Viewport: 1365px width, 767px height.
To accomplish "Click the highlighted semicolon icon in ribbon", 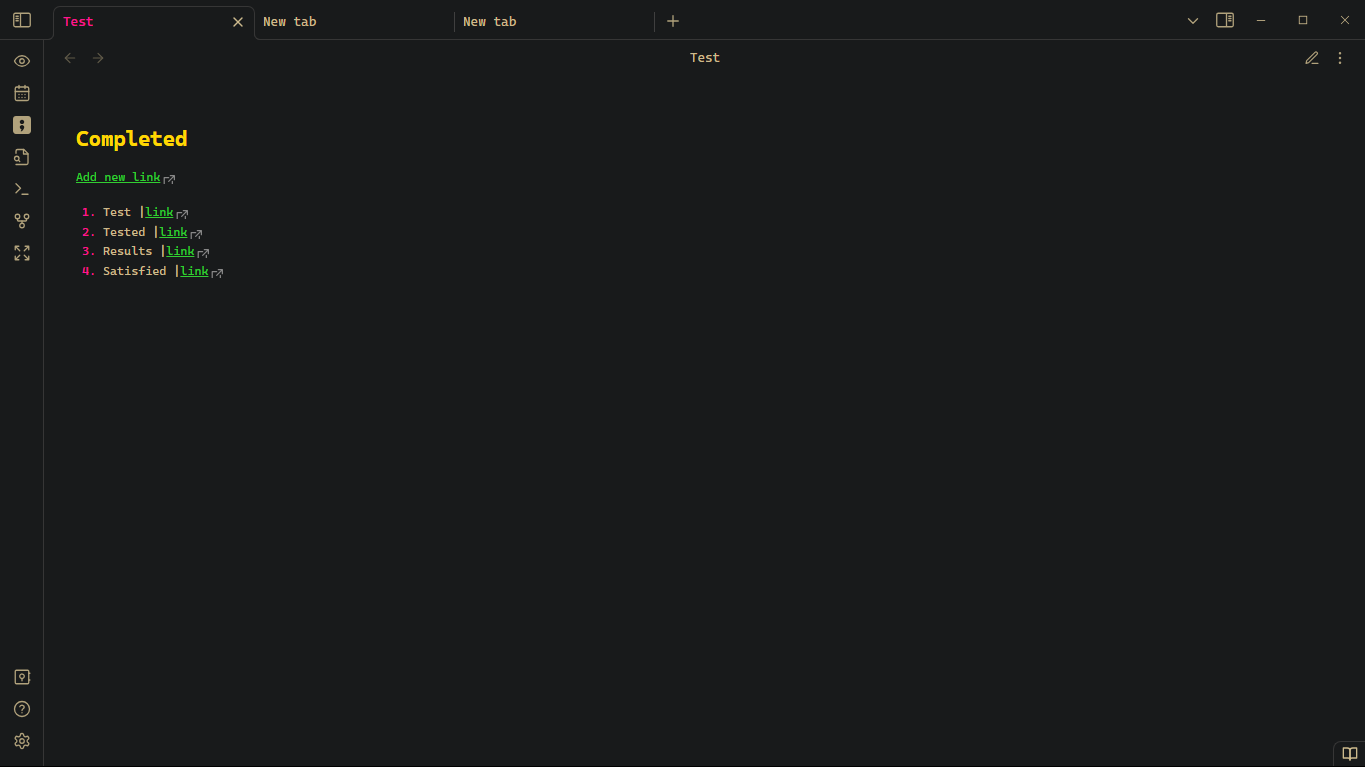I will [22, 125].
